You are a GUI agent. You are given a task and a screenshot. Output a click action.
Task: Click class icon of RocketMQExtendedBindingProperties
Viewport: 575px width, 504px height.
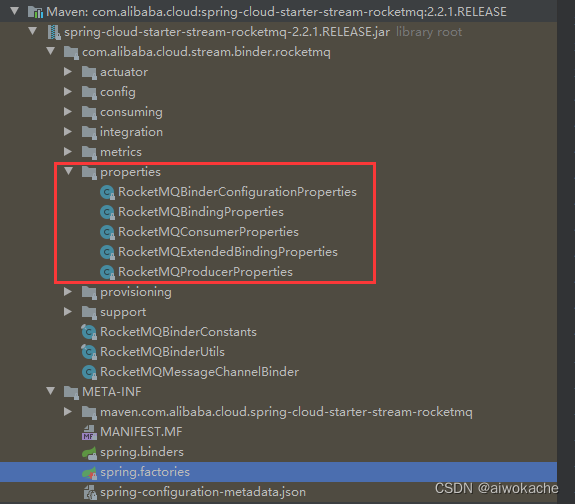pos(107,252)
